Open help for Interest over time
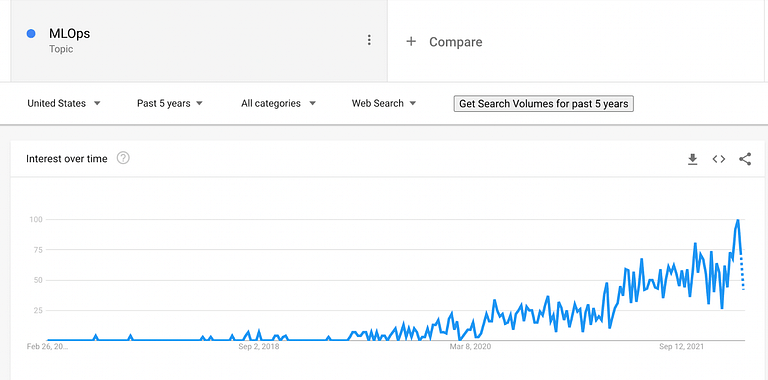Viewport: 768px width, 380px height. tap(123, 158)
